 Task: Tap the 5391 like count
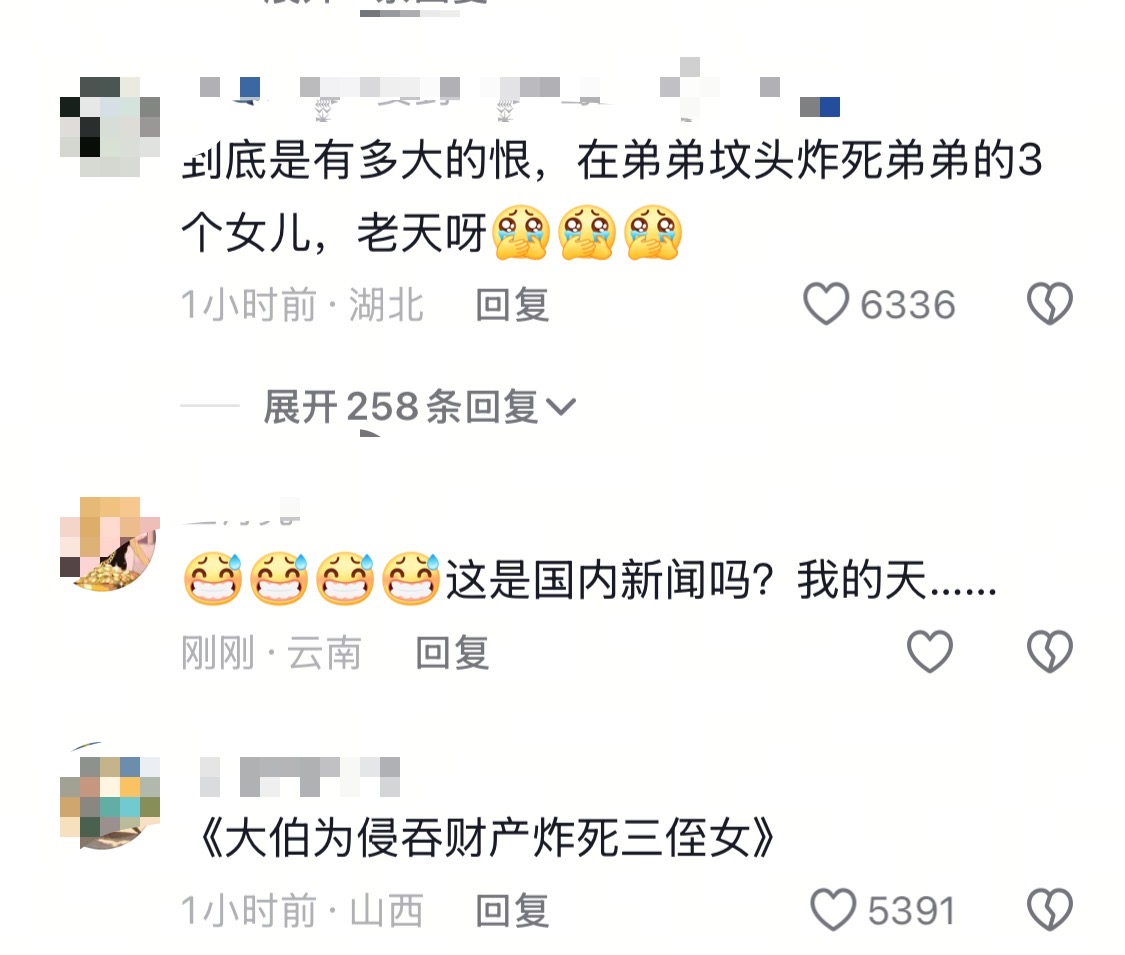tap(911, 911)
